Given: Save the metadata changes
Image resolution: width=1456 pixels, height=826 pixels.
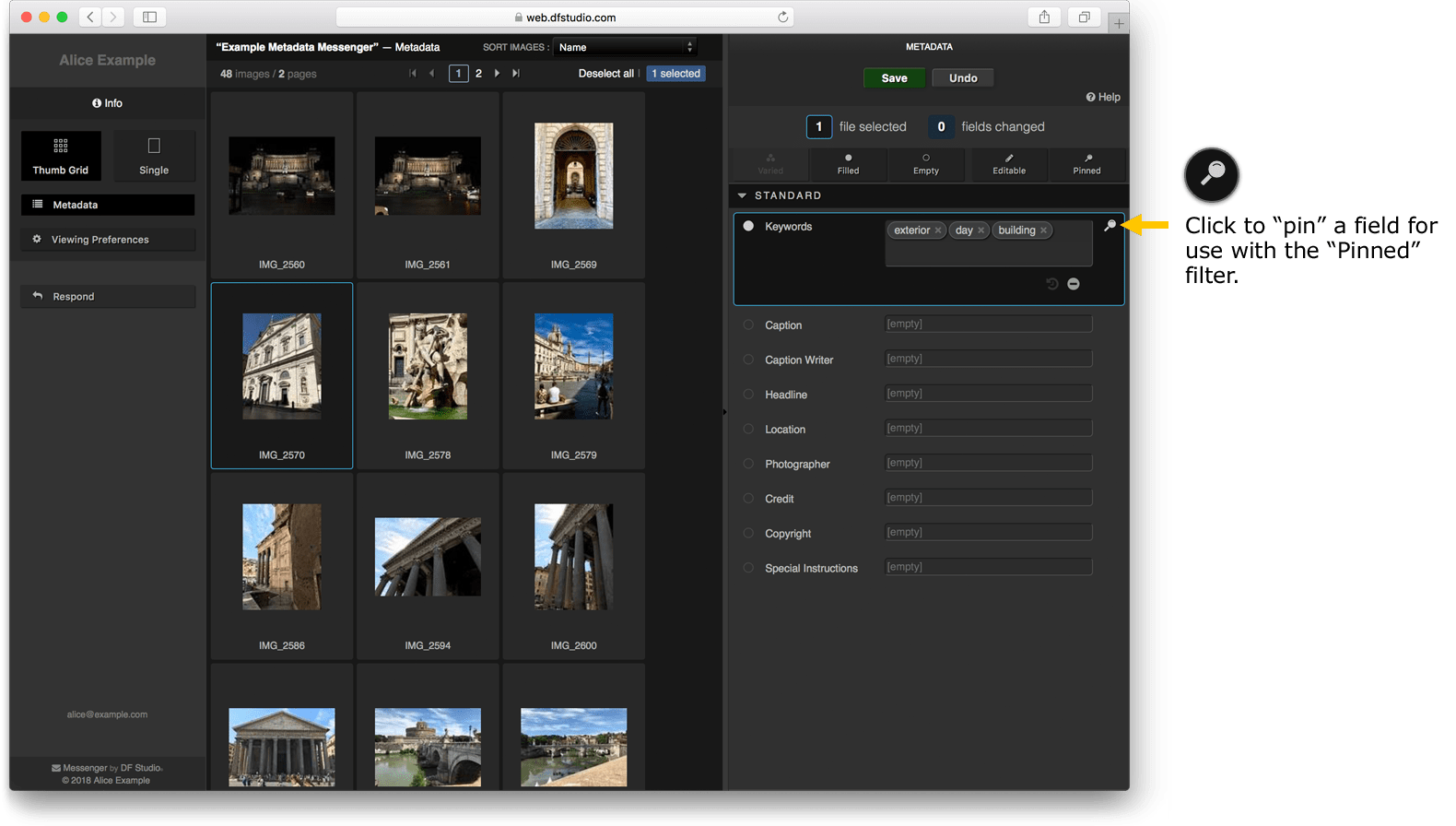Looking at the screenshot, I should [894, 78].
